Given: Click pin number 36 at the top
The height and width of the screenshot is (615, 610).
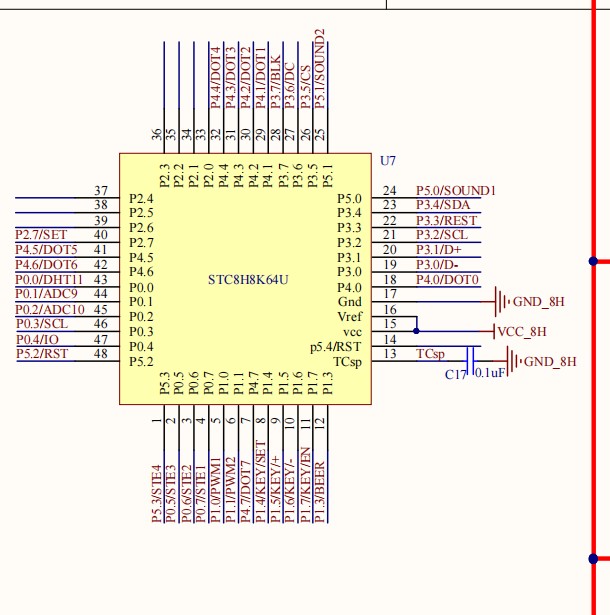Looking at the screenshot, I should pos(157,134).
